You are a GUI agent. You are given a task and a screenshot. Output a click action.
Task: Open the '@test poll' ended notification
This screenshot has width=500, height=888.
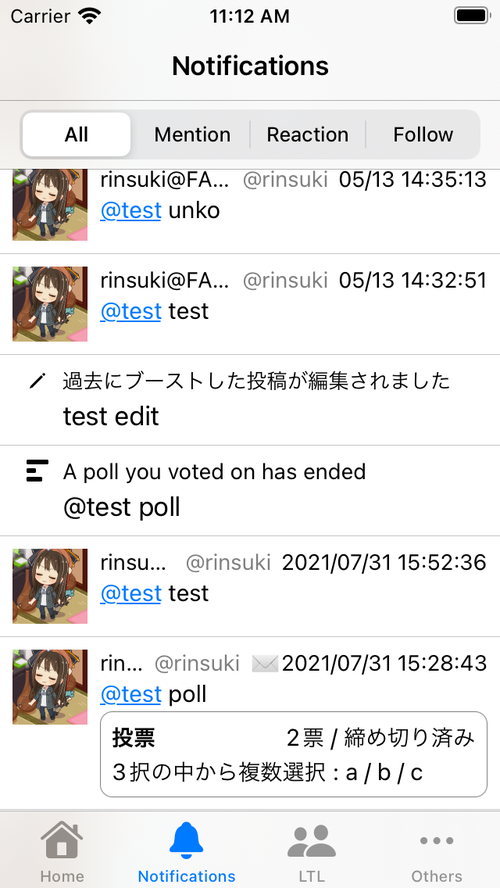250,490
